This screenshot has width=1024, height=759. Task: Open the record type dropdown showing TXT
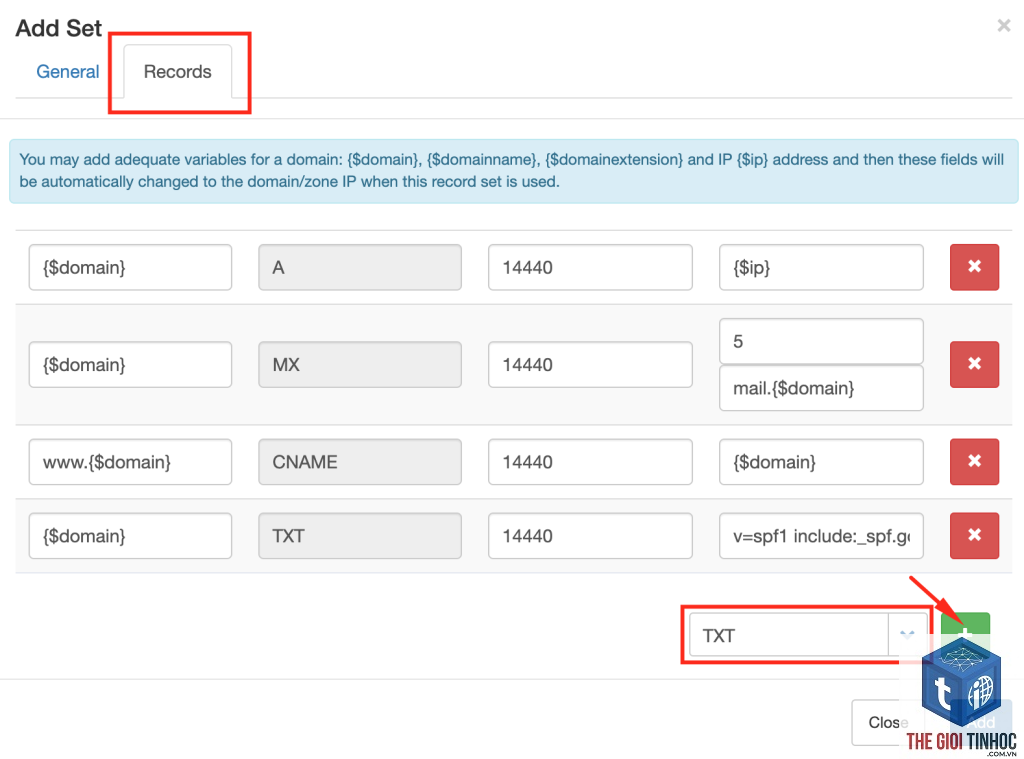[808, 635]
